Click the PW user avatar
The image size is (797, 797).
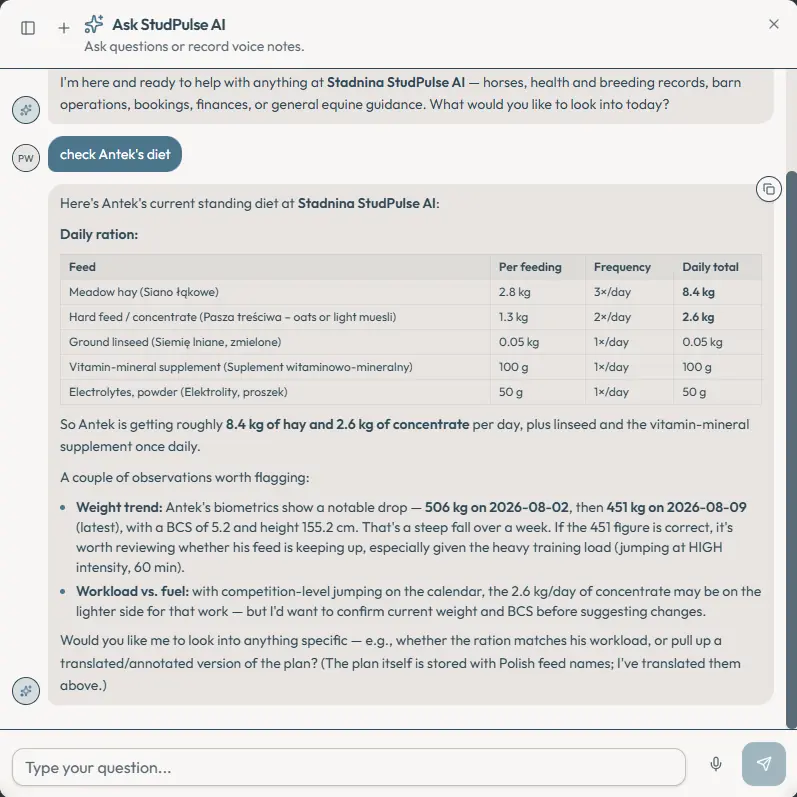pos(26,158)
